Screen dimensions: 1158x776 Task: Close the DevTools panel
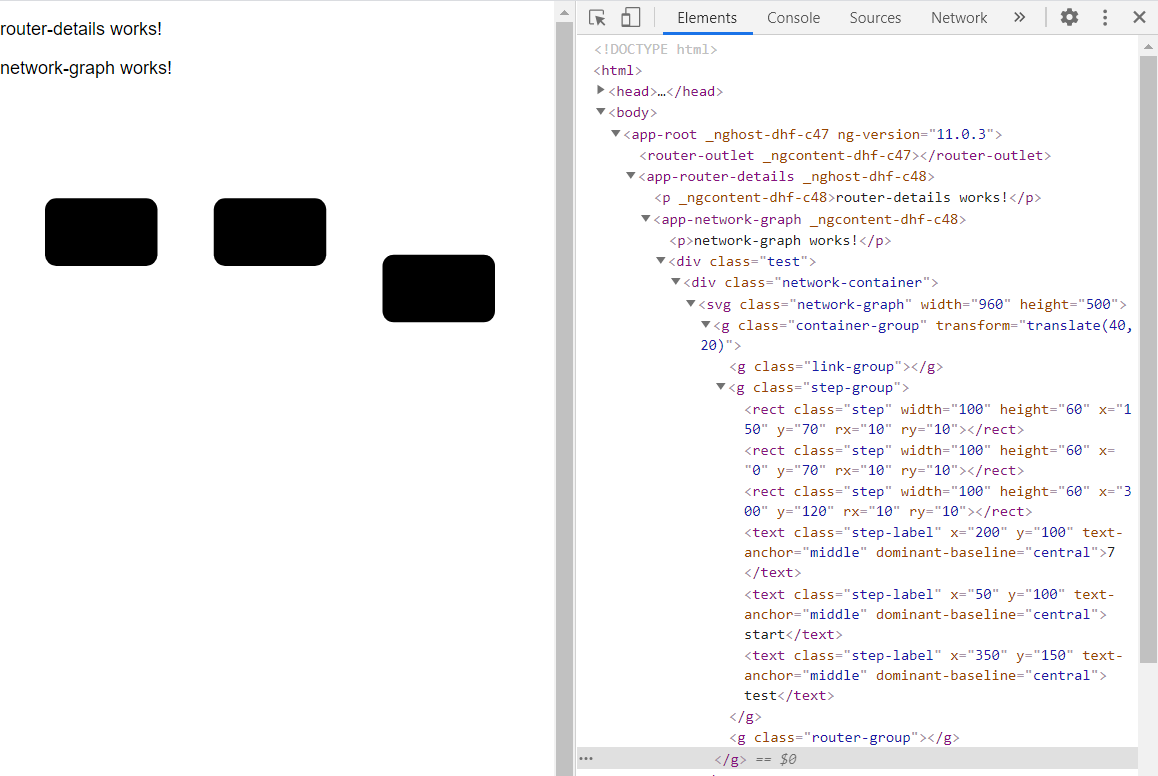(x=1139, y=17)
